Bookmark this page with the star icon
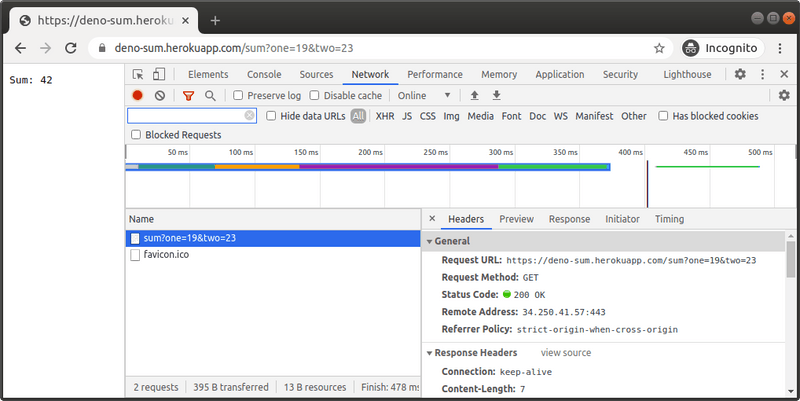This screenshot has width=800, height=401. point(659,48)
